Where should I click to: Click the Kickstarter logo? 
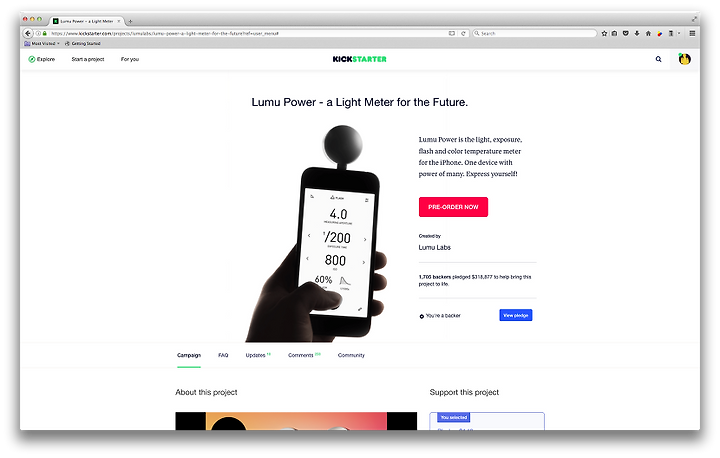360,59
